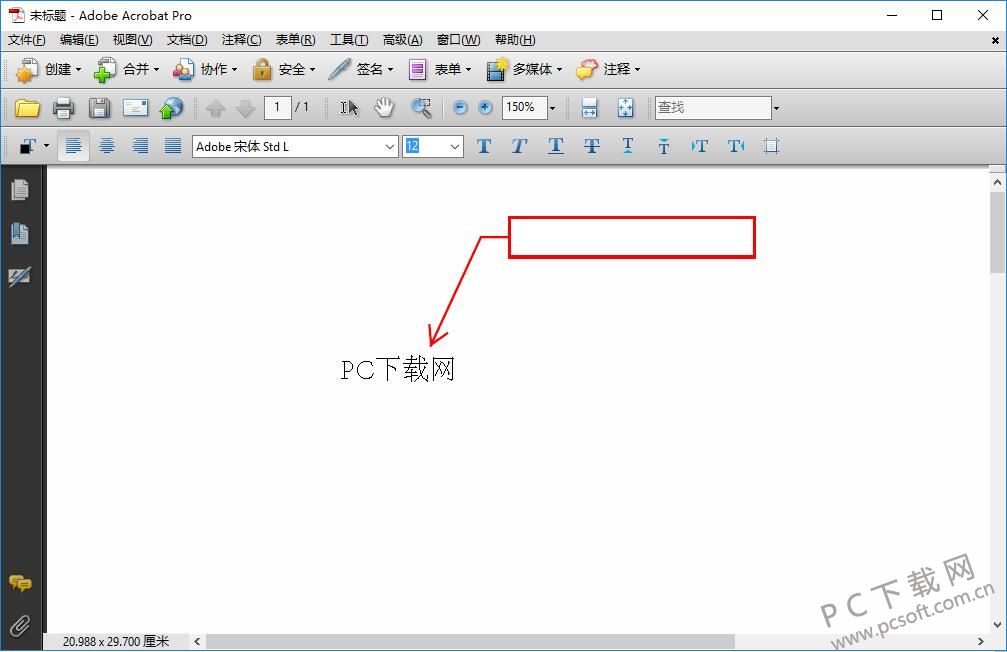Open the zoom percentage dropdown arrow
Viewport: 1007px width, 652px height.
[x=552, y=108]
